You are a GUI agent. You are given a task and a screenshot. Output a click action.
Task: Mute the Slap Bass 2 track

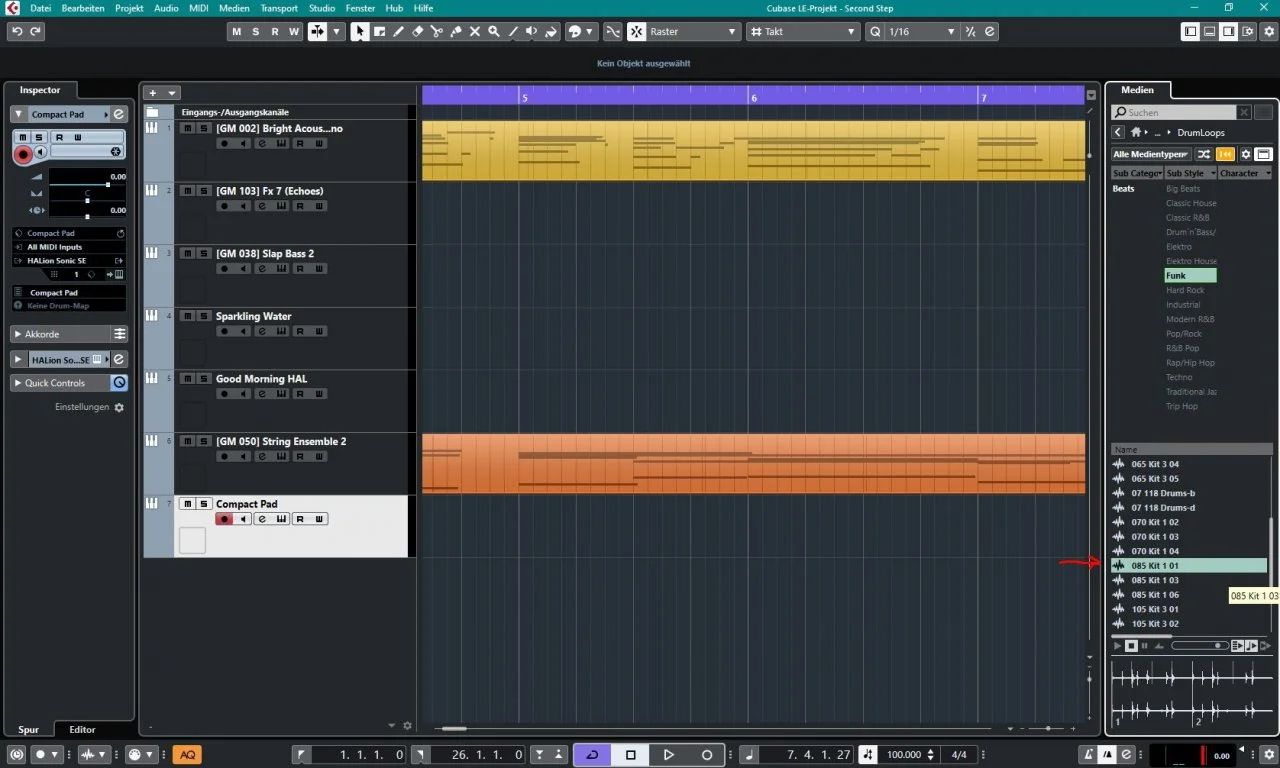coord(187,254)
